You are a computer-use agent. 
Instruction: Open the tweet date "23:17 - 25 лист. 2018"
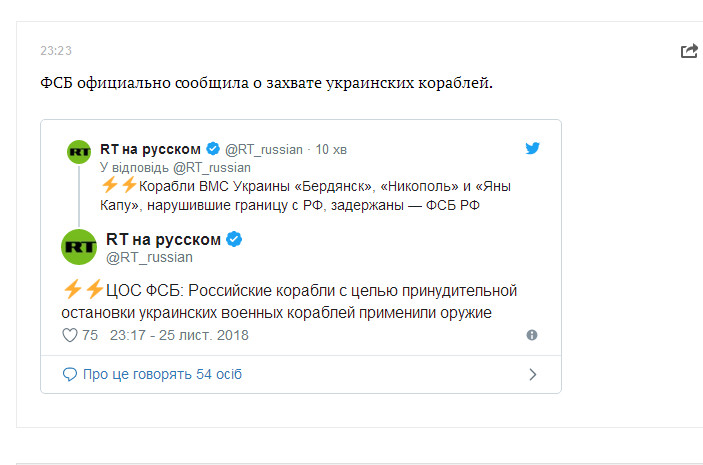(x=179, y=336)
